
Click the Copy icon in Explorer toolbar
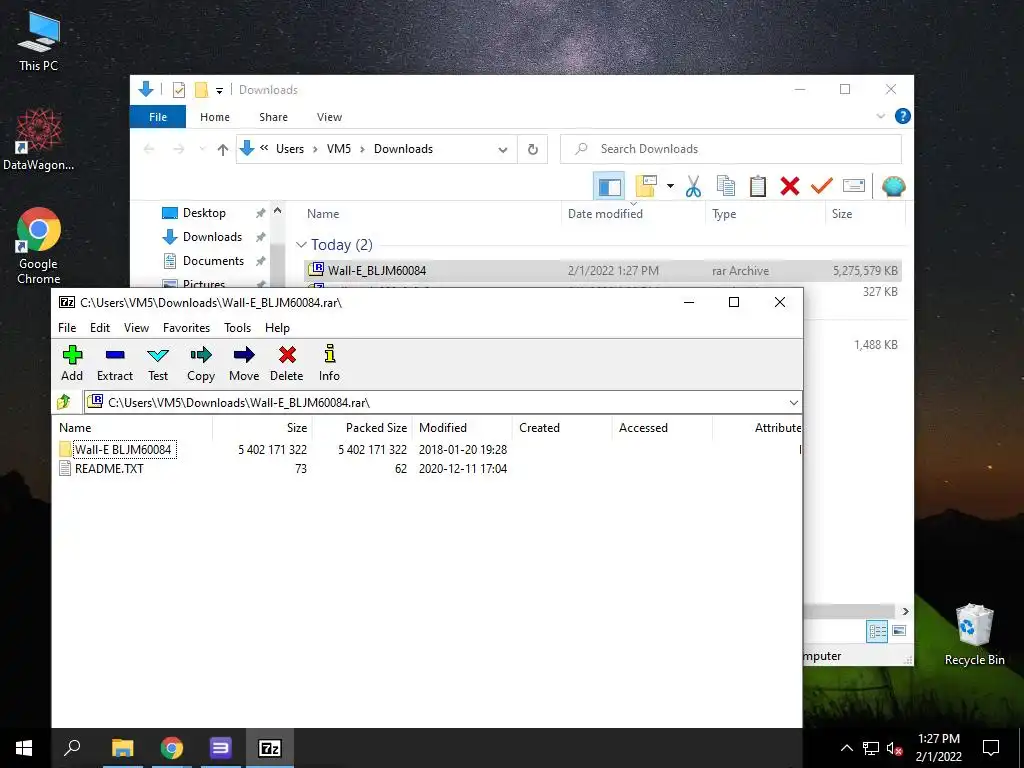pyautogui.click(x=726, y=186)
